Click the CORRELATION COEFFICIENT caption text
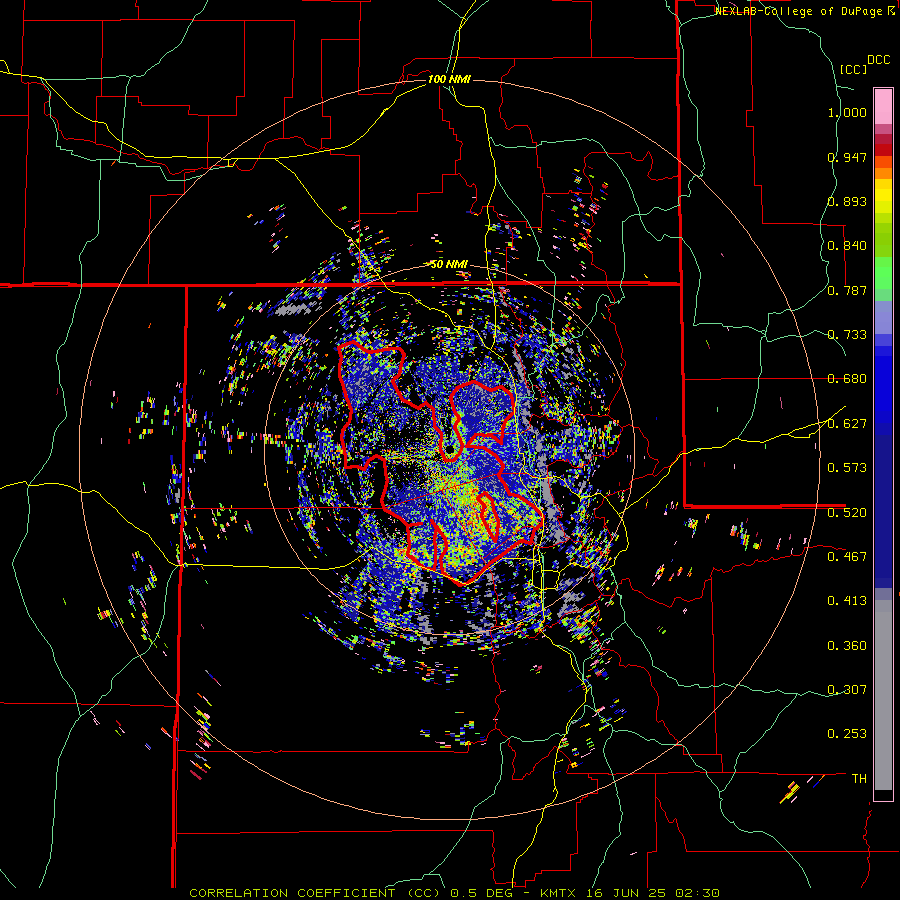This screenshot has height=900, width=900. click(292, 893)
